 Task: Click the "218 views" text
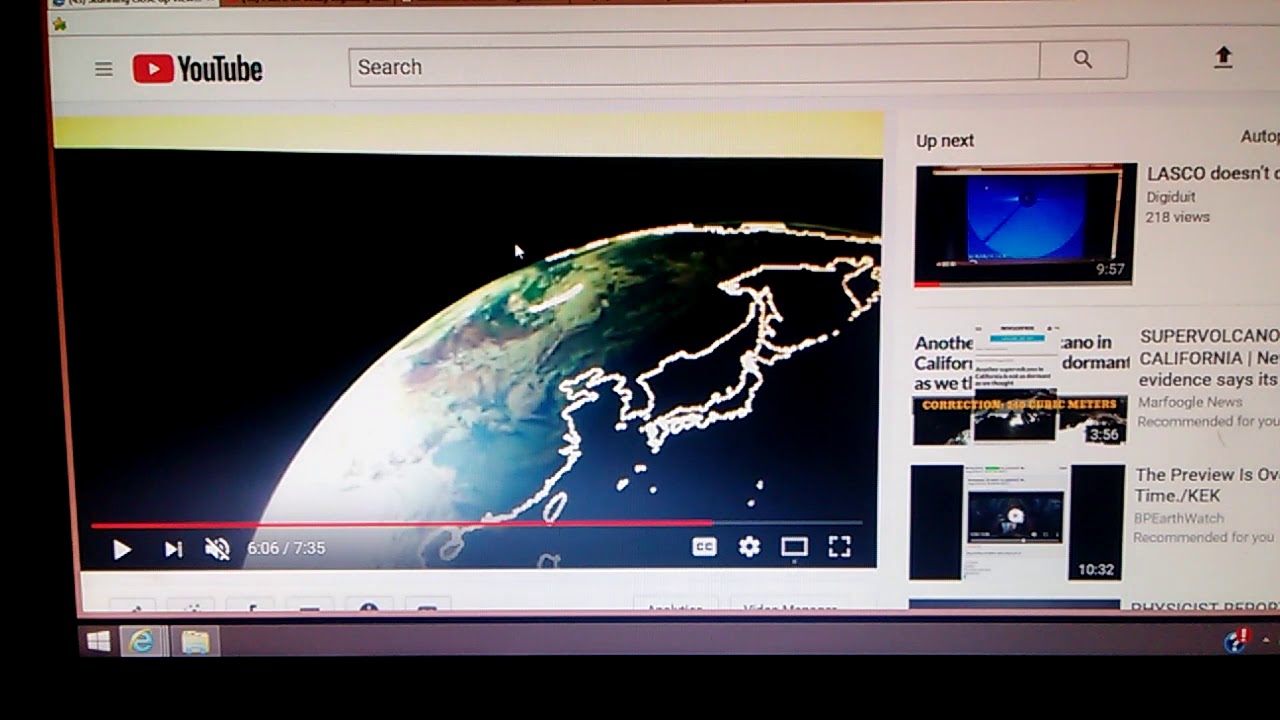click(x=1177, y=217)
